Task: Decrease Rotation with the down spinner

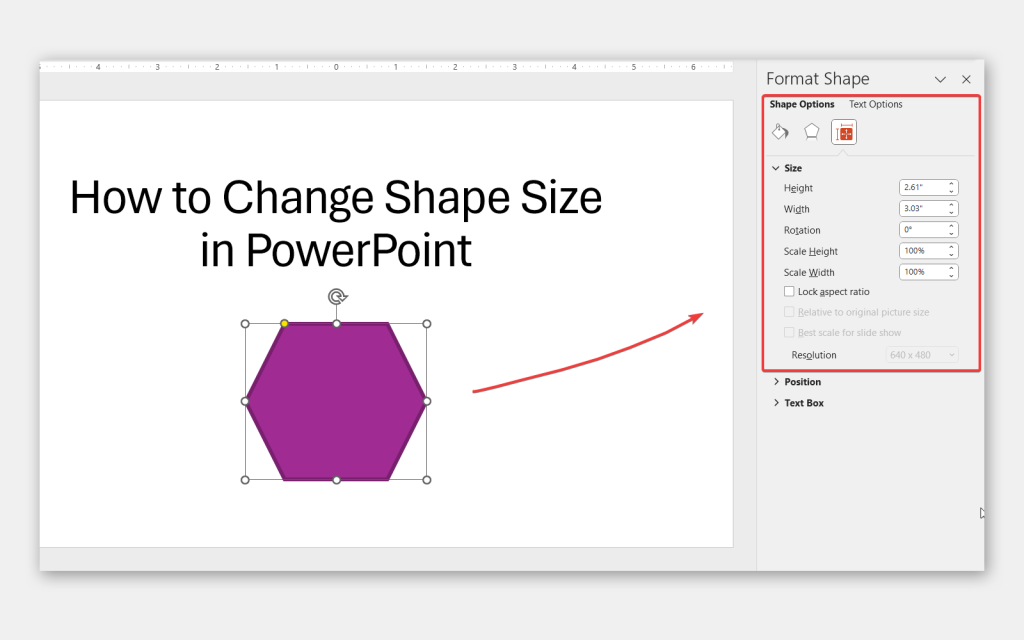Action: pyautogui.click(x=952, y=233)
